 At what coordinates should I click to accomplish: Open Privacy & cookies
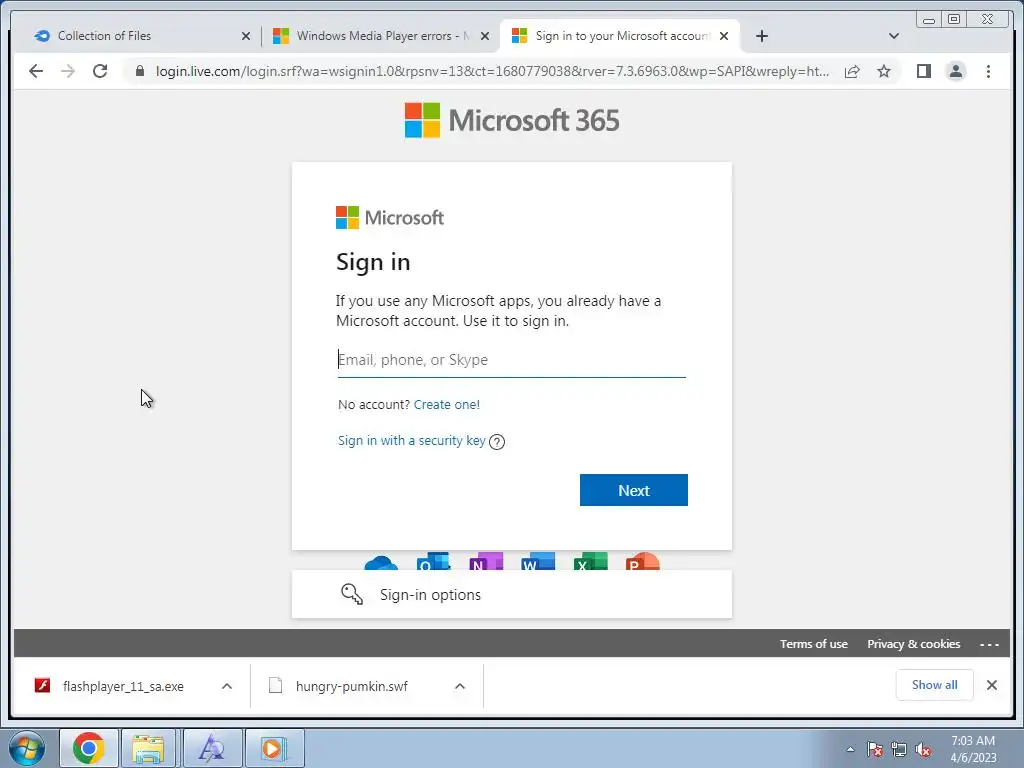click(x=914, y=644)
